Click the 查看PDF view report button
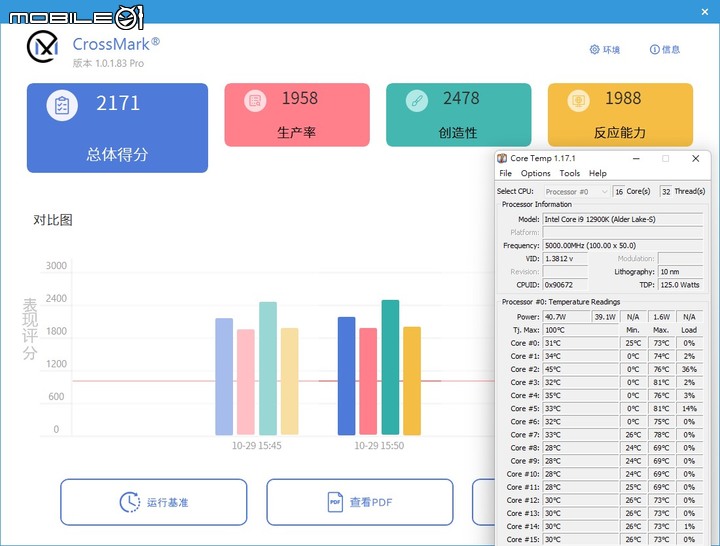This screenshot has height=546, width=720. 360,502
